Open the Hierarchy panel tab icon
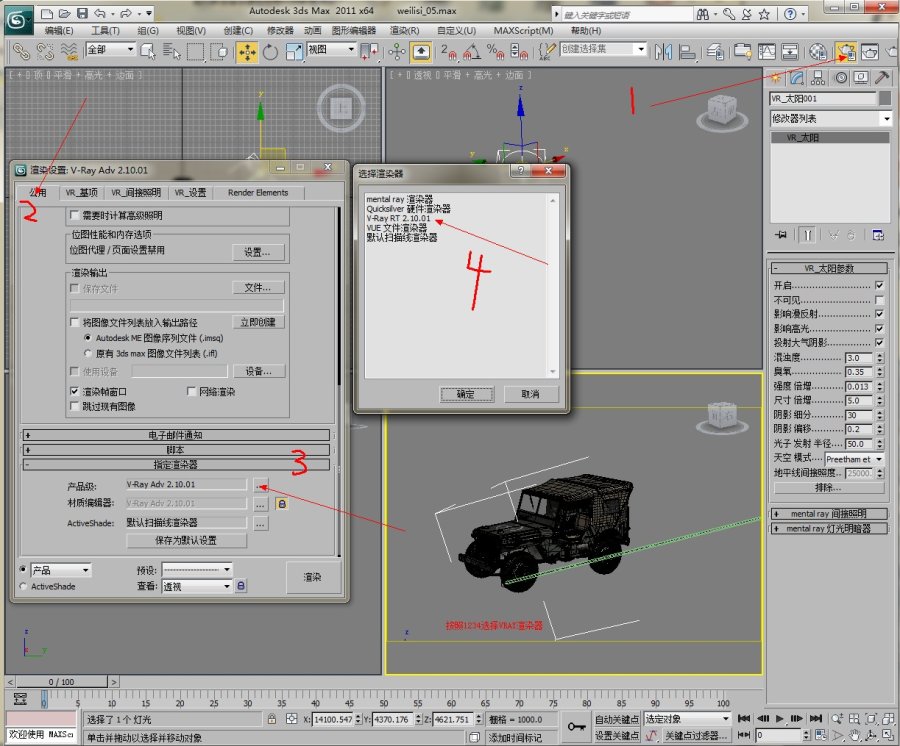Image resolution: width=900 pixels, height=746 pixels. 819,77
